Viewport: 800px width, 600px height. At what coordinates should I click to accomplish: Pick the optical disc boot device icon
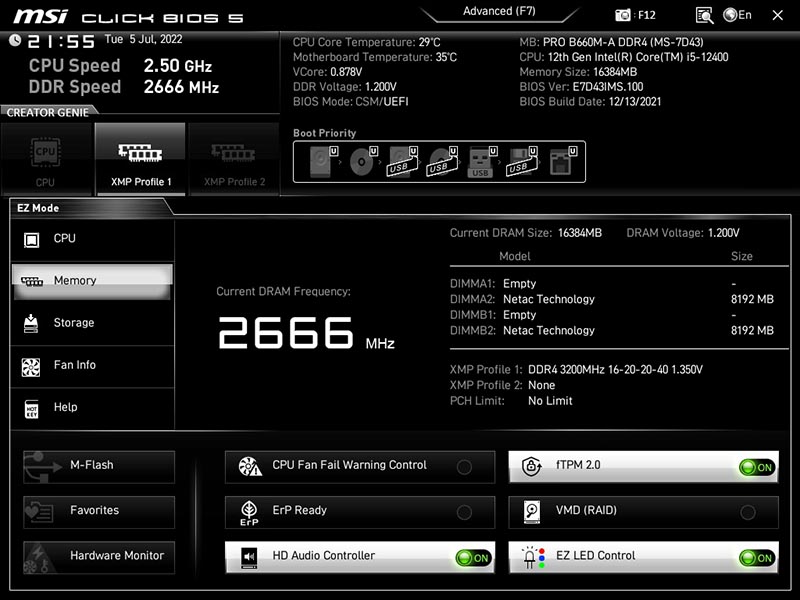[363, 161]
